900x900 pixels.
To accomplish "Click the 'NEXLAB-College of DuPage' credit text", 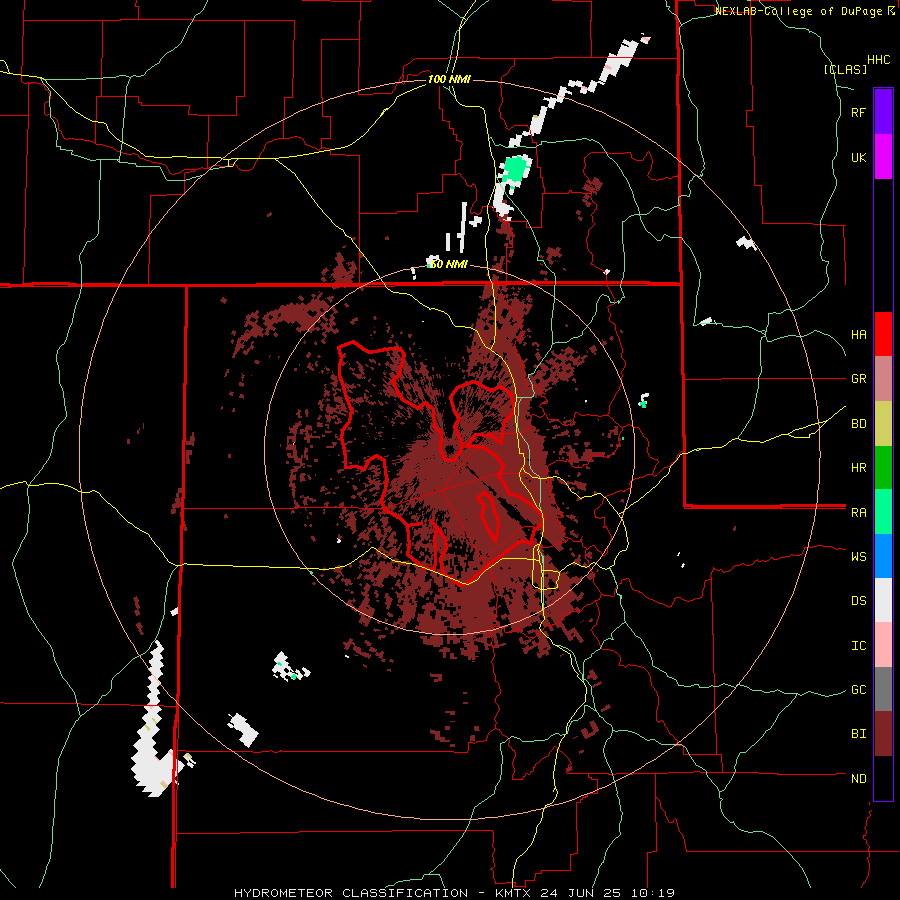I will tap(798, 11).
